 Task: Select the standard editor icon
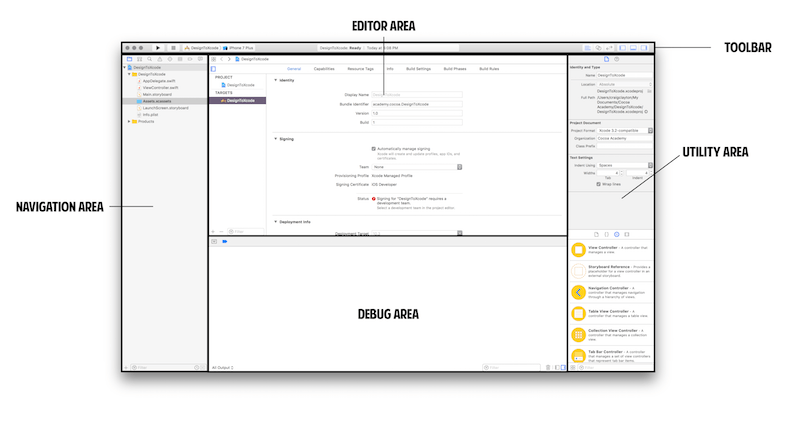point(588,48)
